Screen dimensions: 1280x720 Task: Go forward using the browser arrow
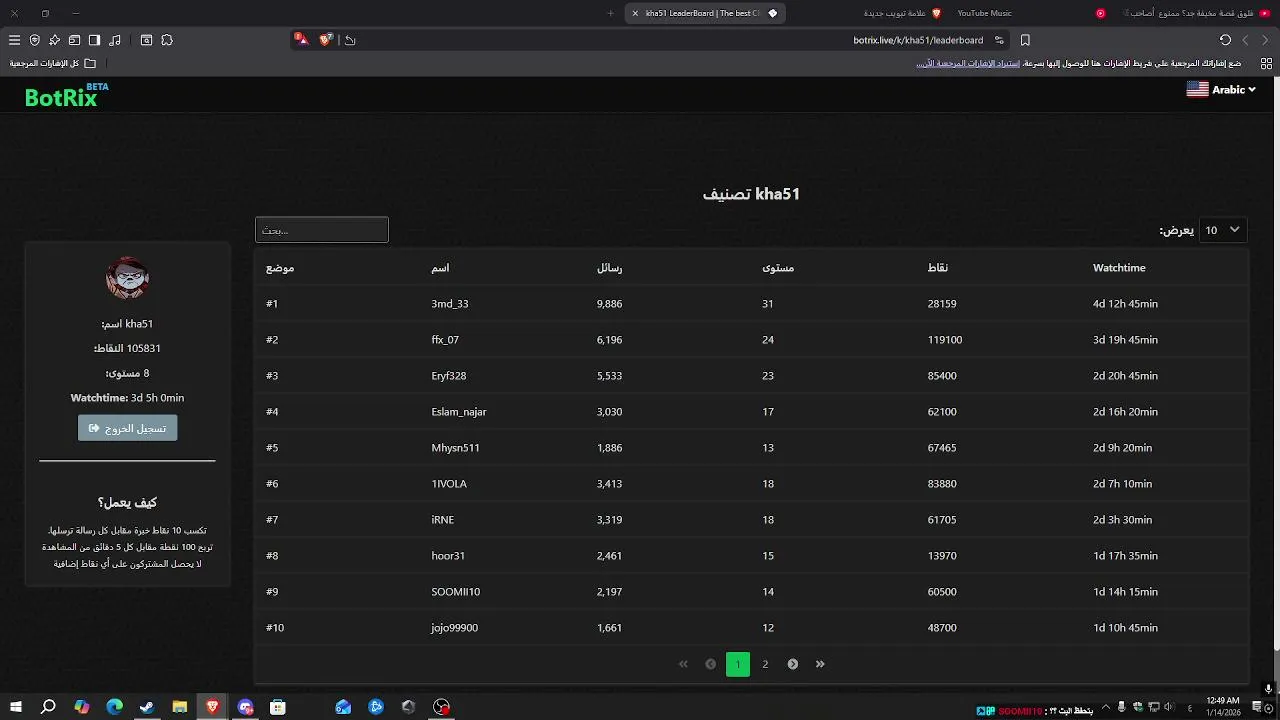1245,40
